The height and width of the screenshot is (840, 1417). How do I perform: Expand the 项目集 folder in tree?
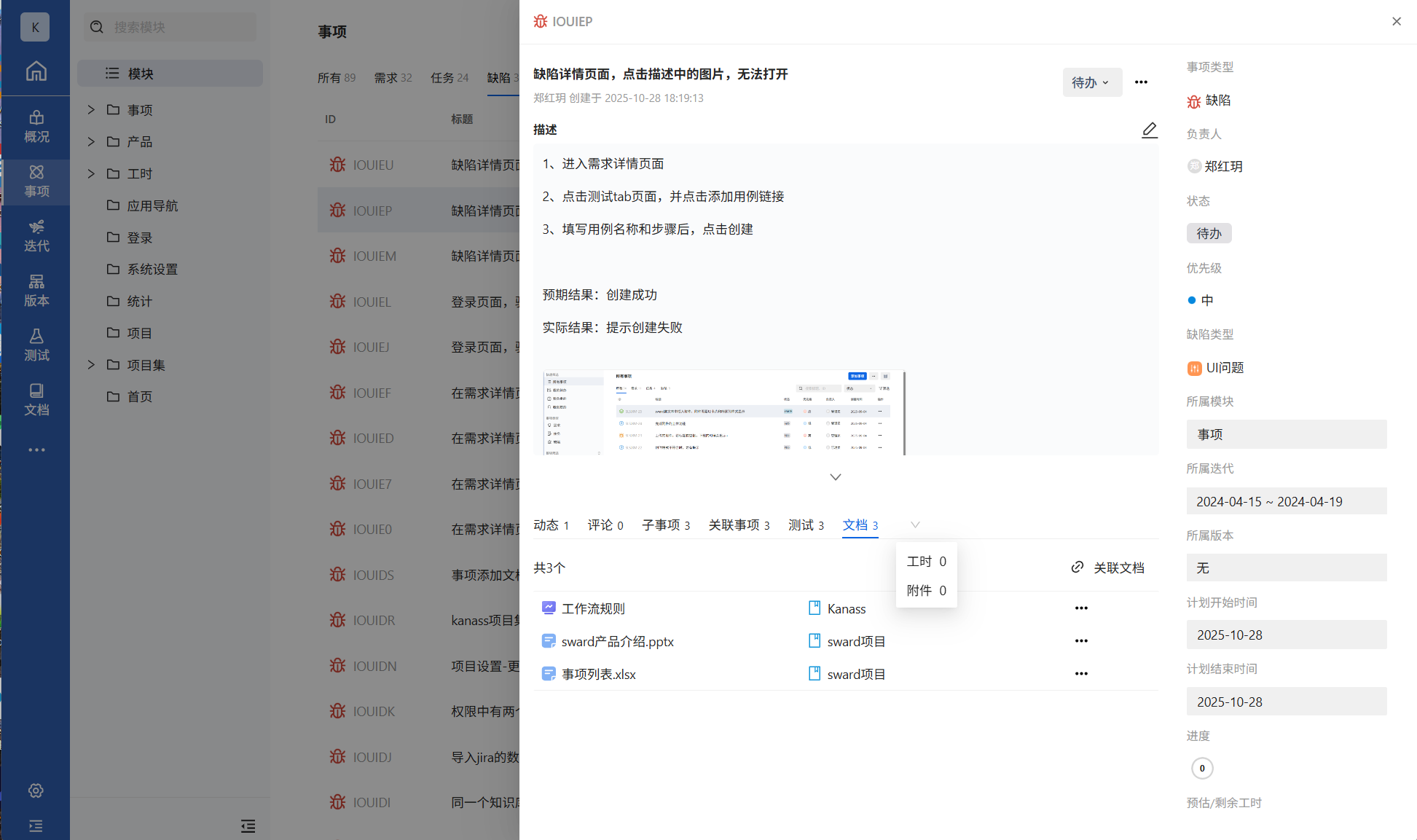point(91,365)
